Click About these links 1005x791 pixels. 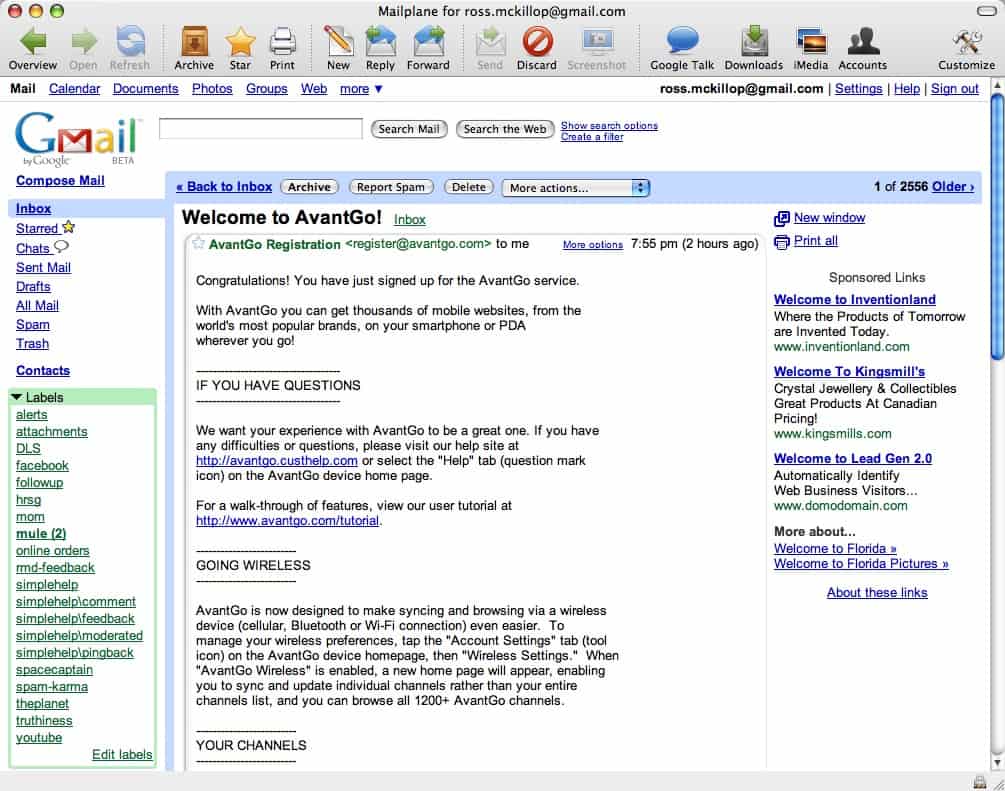coord(877,592)
